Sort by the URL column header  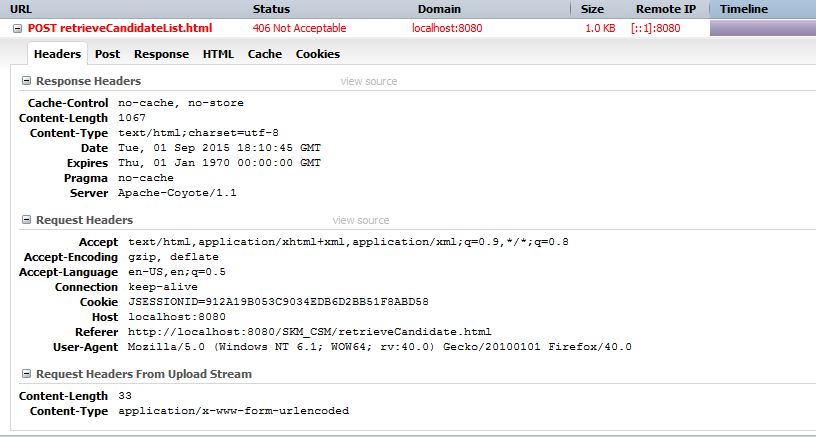click(x=20, y=9)
